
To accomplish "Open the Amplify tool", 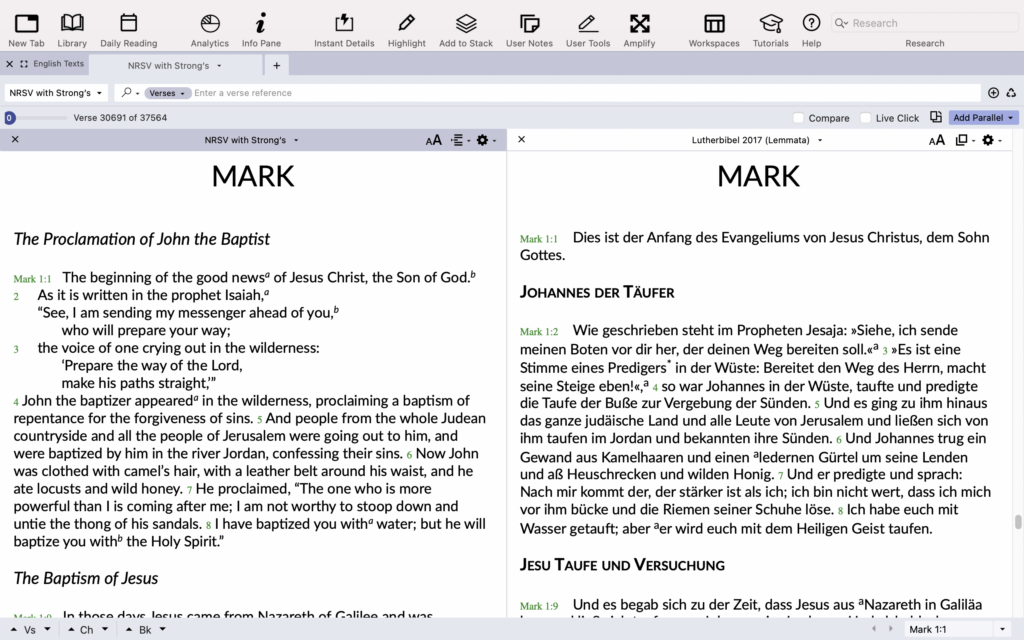I will [639, 23].
